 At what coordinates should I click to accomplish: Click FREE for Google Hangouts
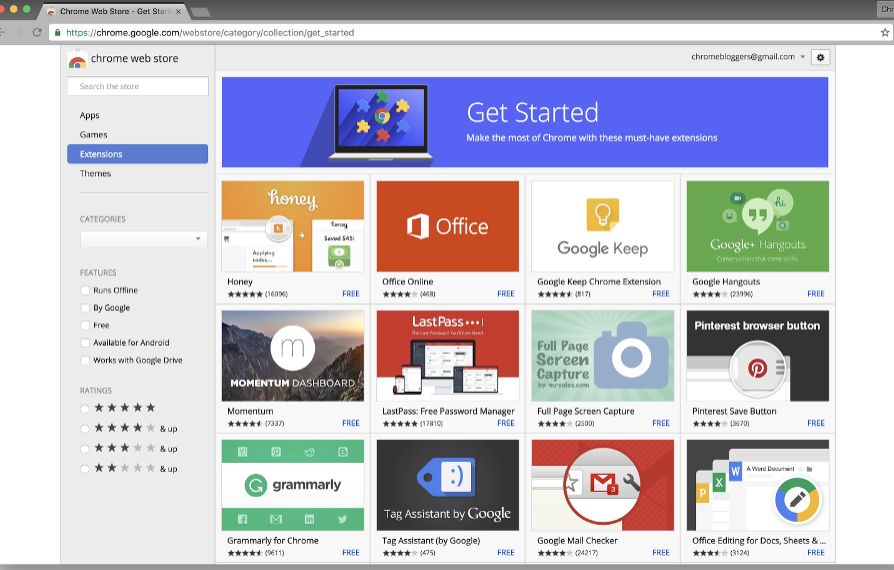(x=816, y=294)
